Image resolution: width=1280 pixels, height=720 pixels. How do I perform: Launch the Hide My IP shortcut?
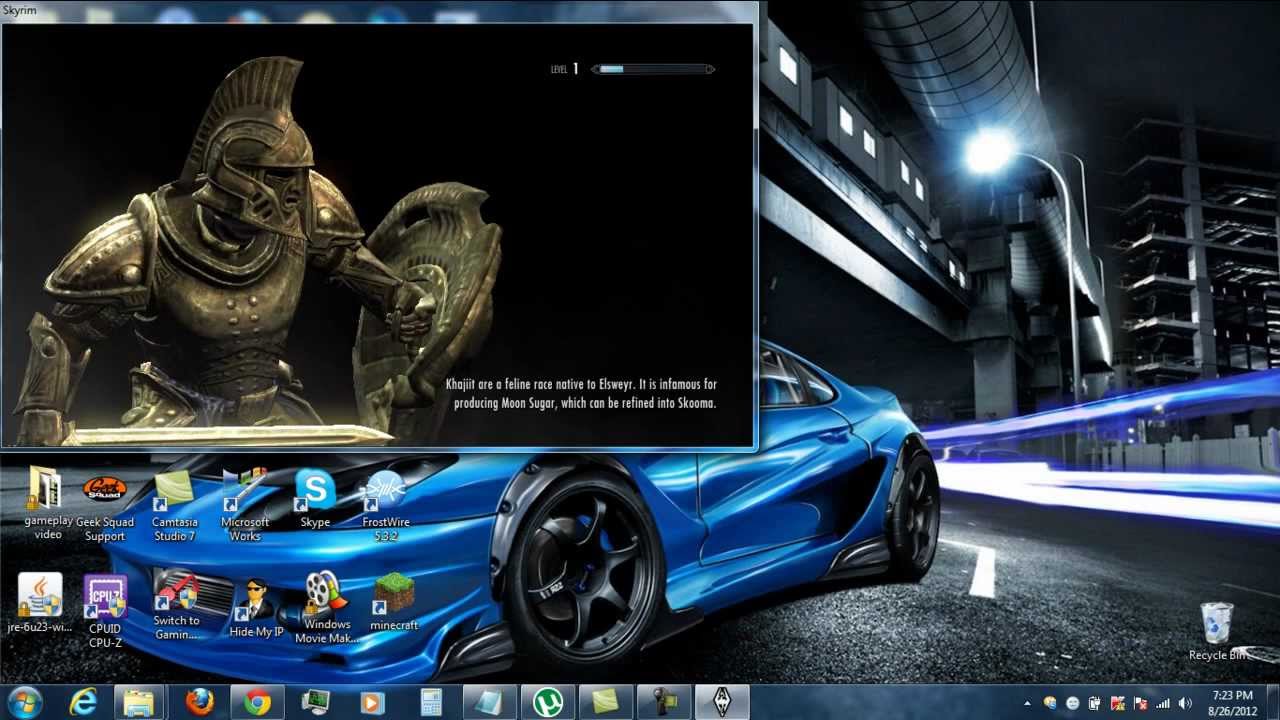coord(257,608)
